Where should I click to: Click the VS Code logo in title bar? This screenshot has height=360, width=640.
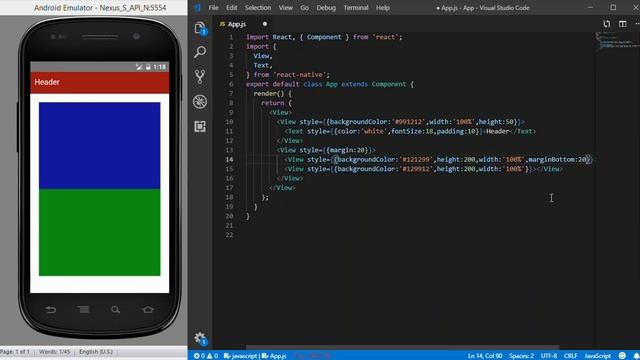click(198, 7)
